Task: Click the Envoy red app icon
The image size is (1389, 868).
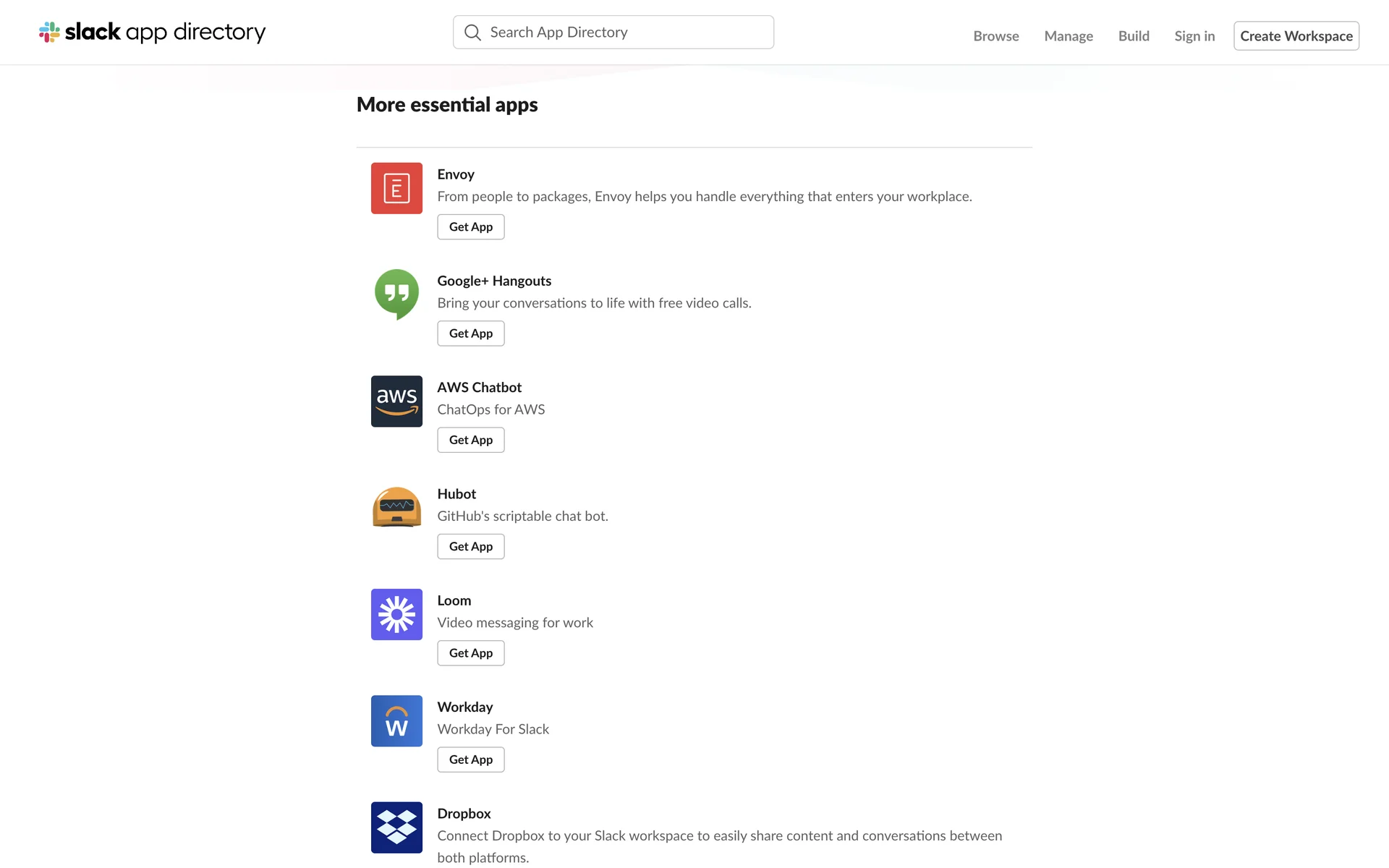Action: coord(396,188)
